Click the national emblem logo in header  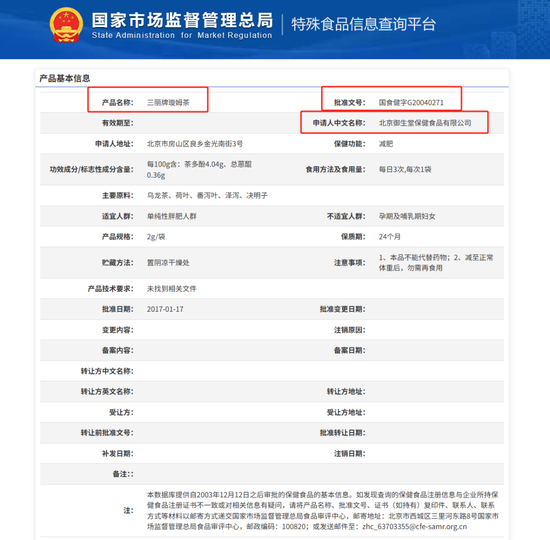point(66,25)
